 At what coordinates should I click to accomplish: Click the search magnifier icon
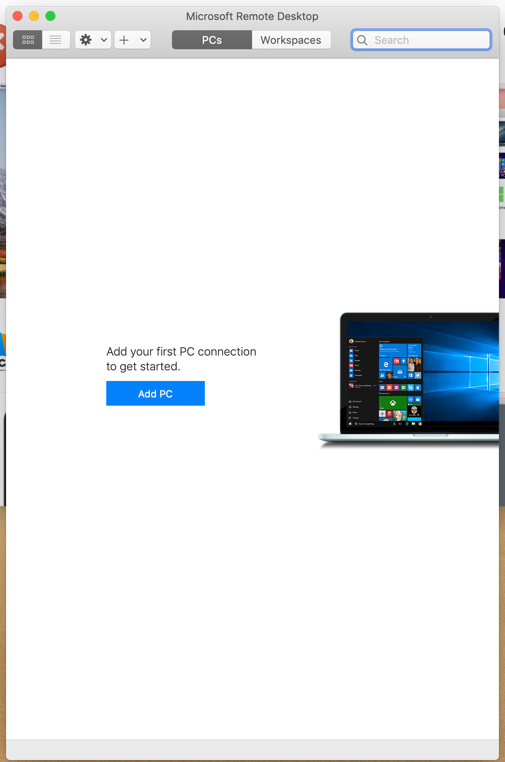pos(362,40)
